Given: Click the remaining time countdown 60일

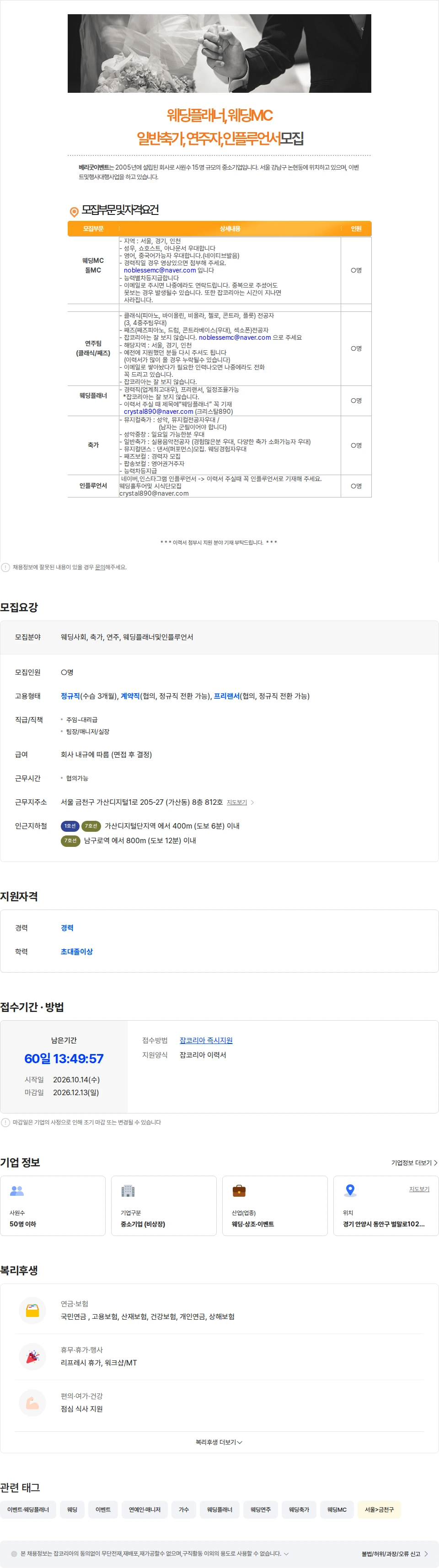Looking at the screenshot, I should 64,1059.
